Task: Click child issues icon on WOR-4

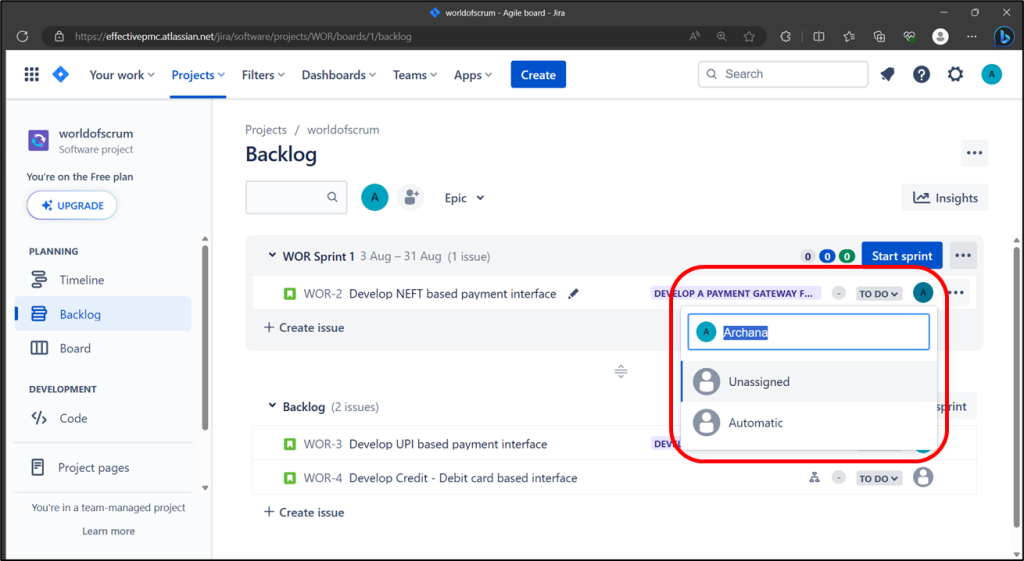Action: [814, 478]
